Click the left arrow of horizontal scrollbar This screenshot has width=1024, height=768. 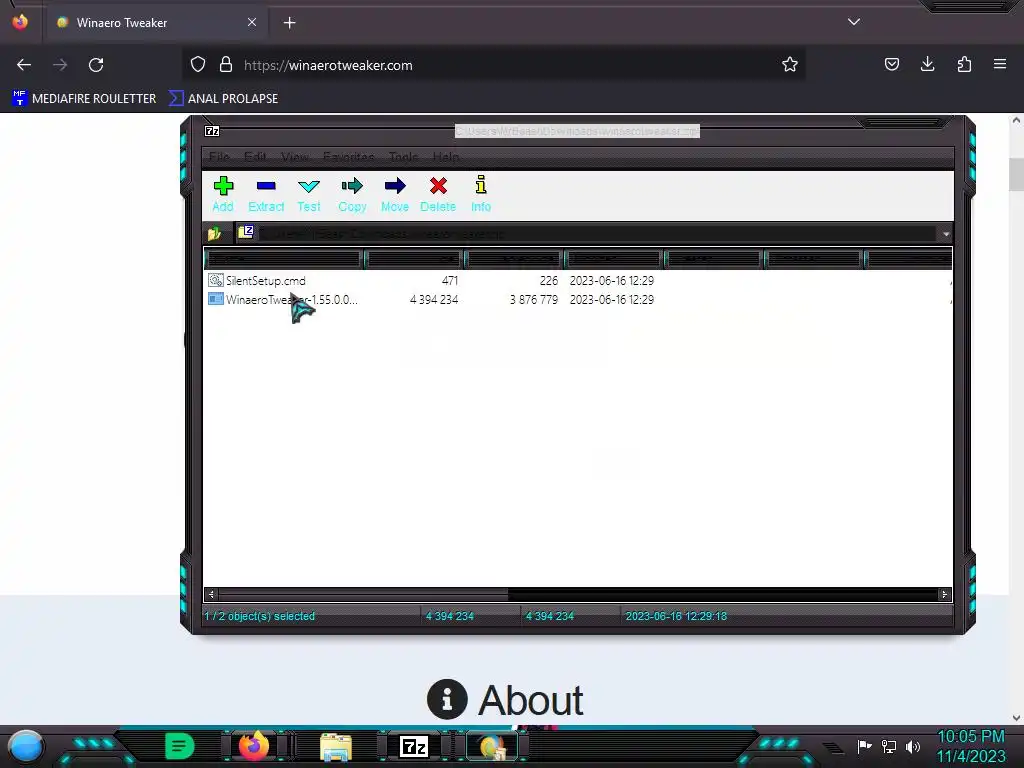tap(211, 594)
